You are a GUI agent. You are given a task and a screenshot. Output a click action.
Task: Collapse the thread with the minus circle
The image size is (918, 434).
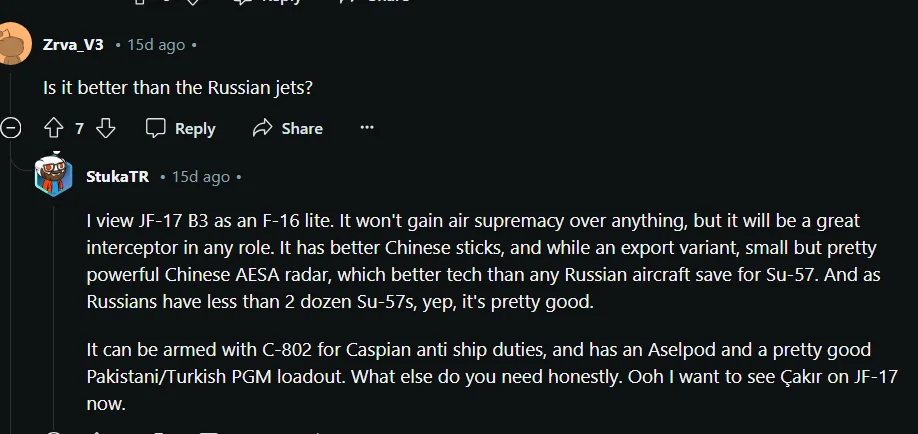(x=11, y=128)
